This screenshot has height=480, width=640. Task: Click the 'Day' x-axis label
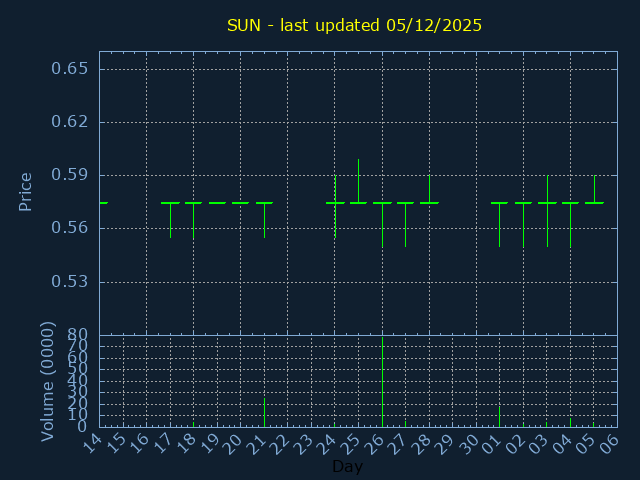coord(347,466)
